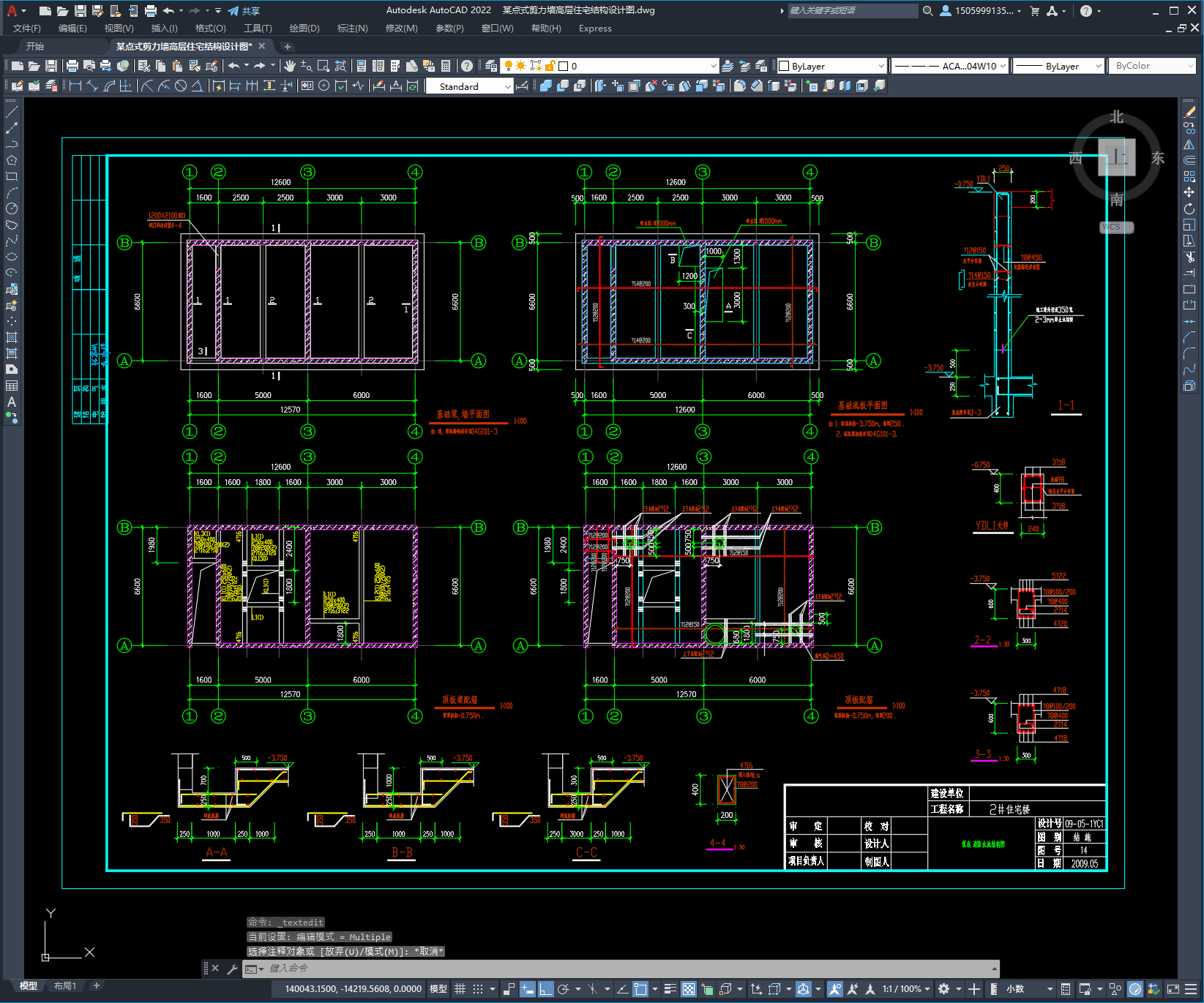This screenshot has width=1204, height=1003.
Task: Open the Express menu
Action: point(595,29)
